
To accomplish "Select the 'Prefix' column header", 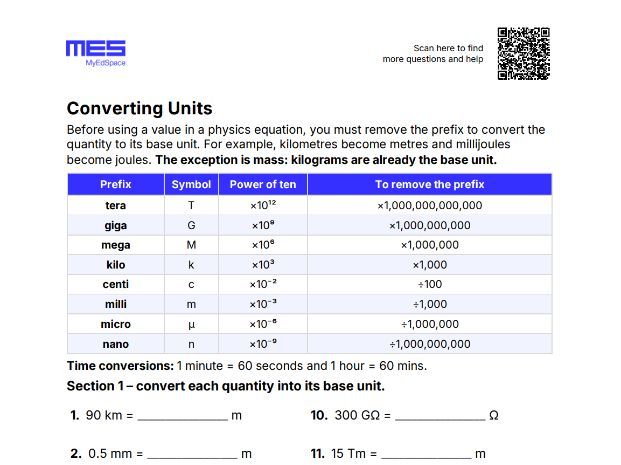I will coord(116,184).
